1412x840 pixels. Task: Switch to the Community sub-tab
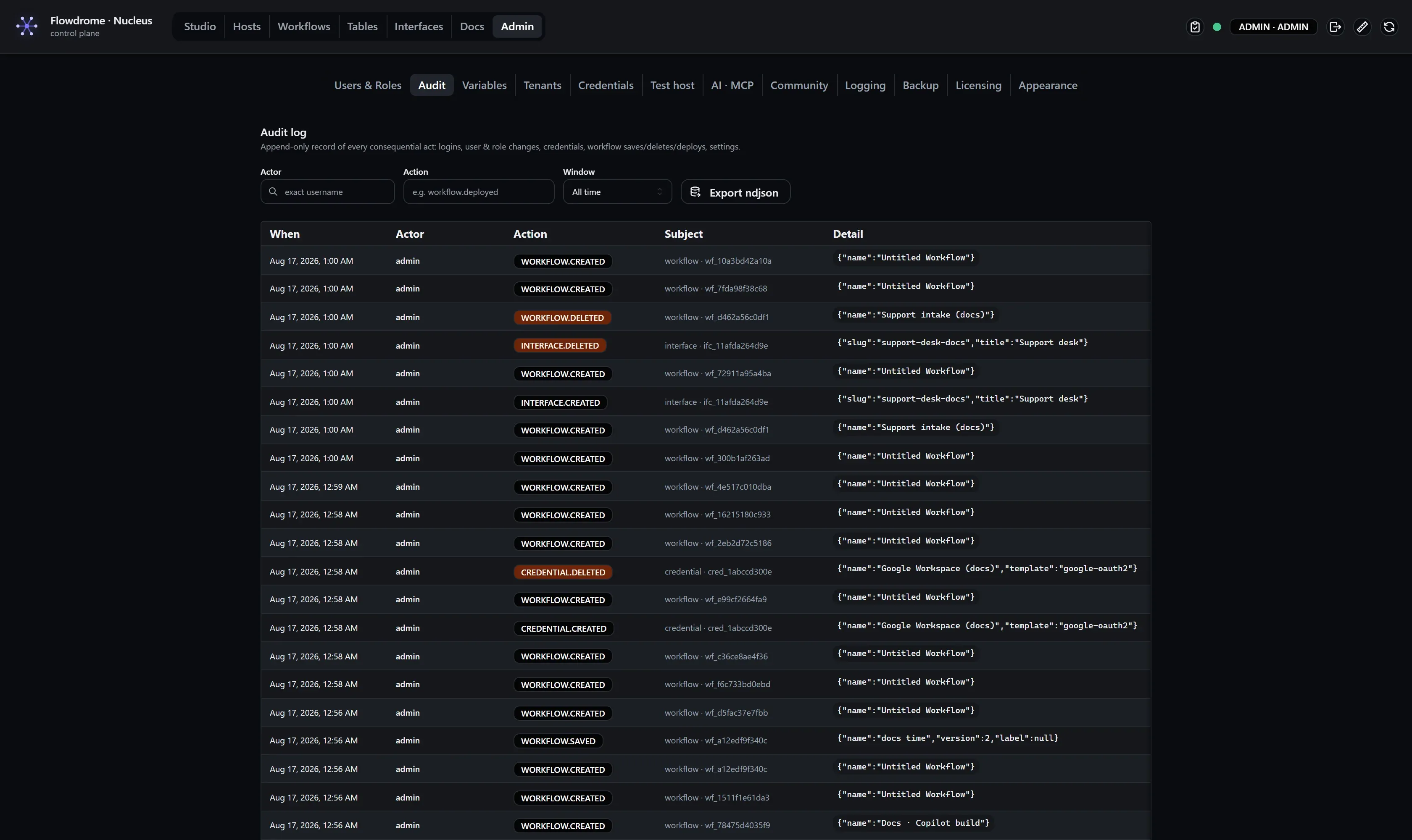[x=798, y=85]
